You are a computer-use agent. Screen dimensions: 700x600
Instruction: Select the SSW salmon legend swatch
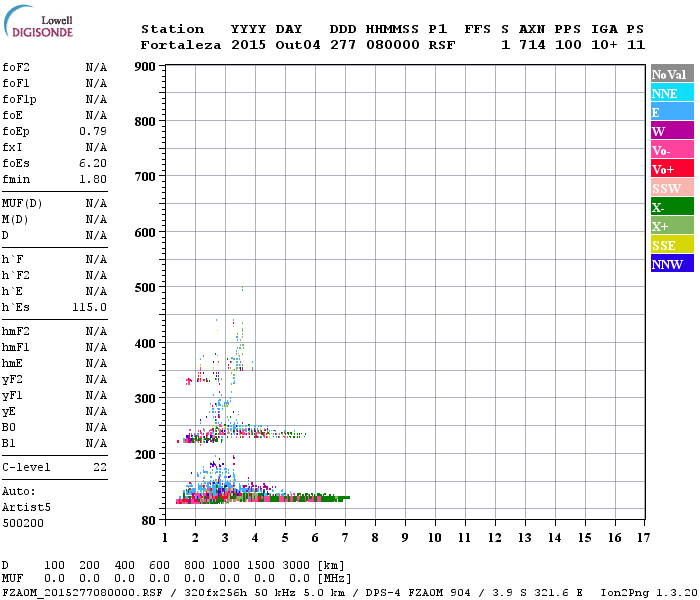click(x=672, y=188)
